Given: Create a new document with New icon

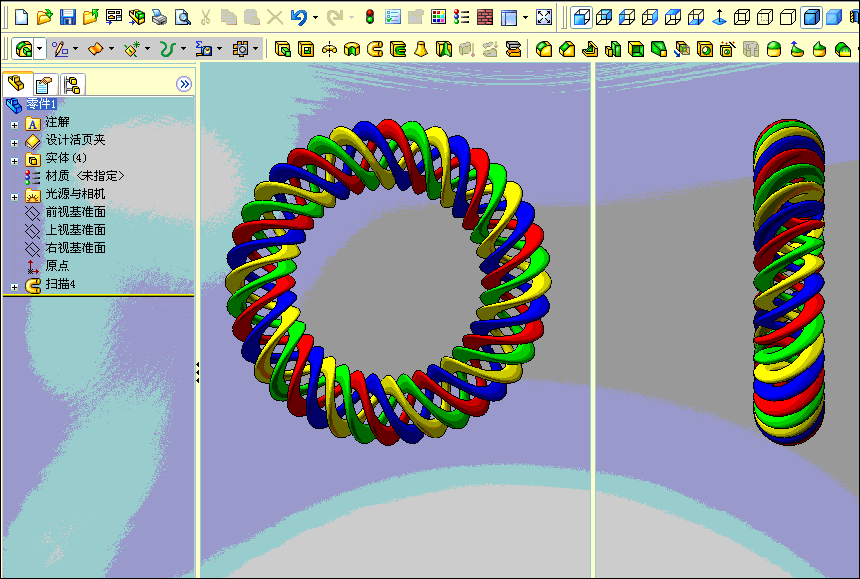Looking at the screenshot, I should (x=21, y=16).
